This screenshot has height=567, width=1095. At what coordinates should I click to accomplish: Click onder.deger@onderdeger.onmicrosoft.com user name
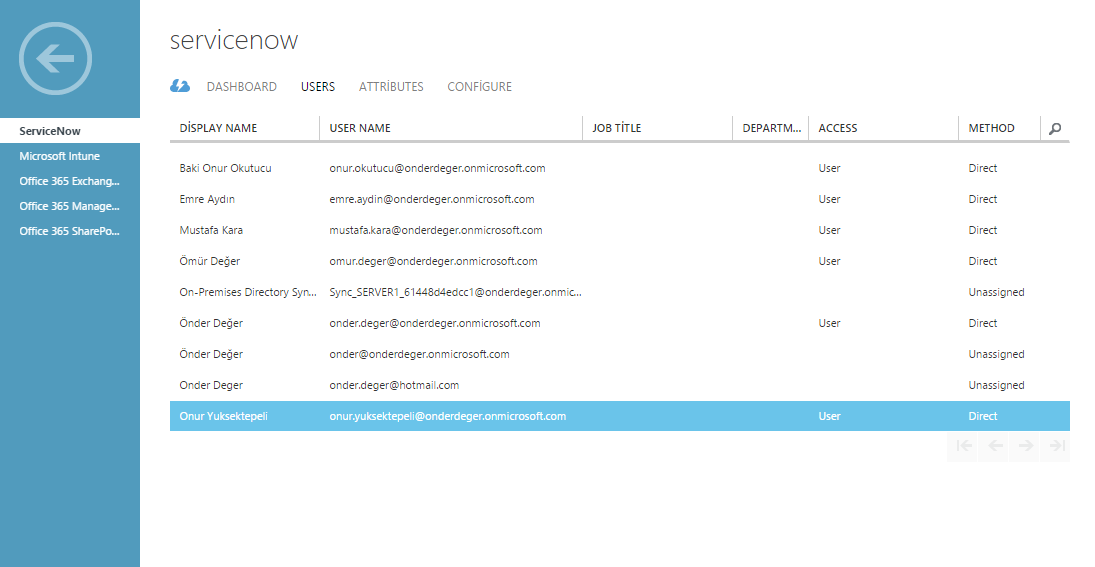[435, 323]
